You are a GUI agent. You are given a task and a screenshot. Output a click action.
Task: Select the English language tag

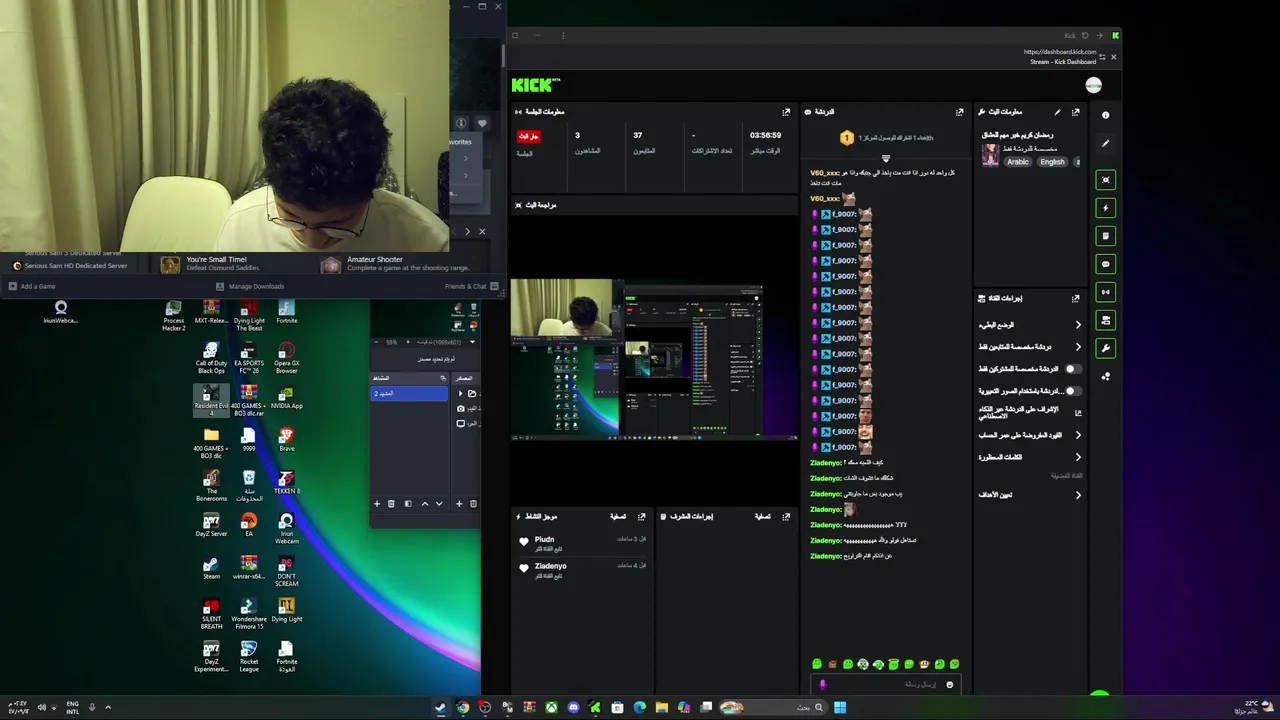point(1052,162)
